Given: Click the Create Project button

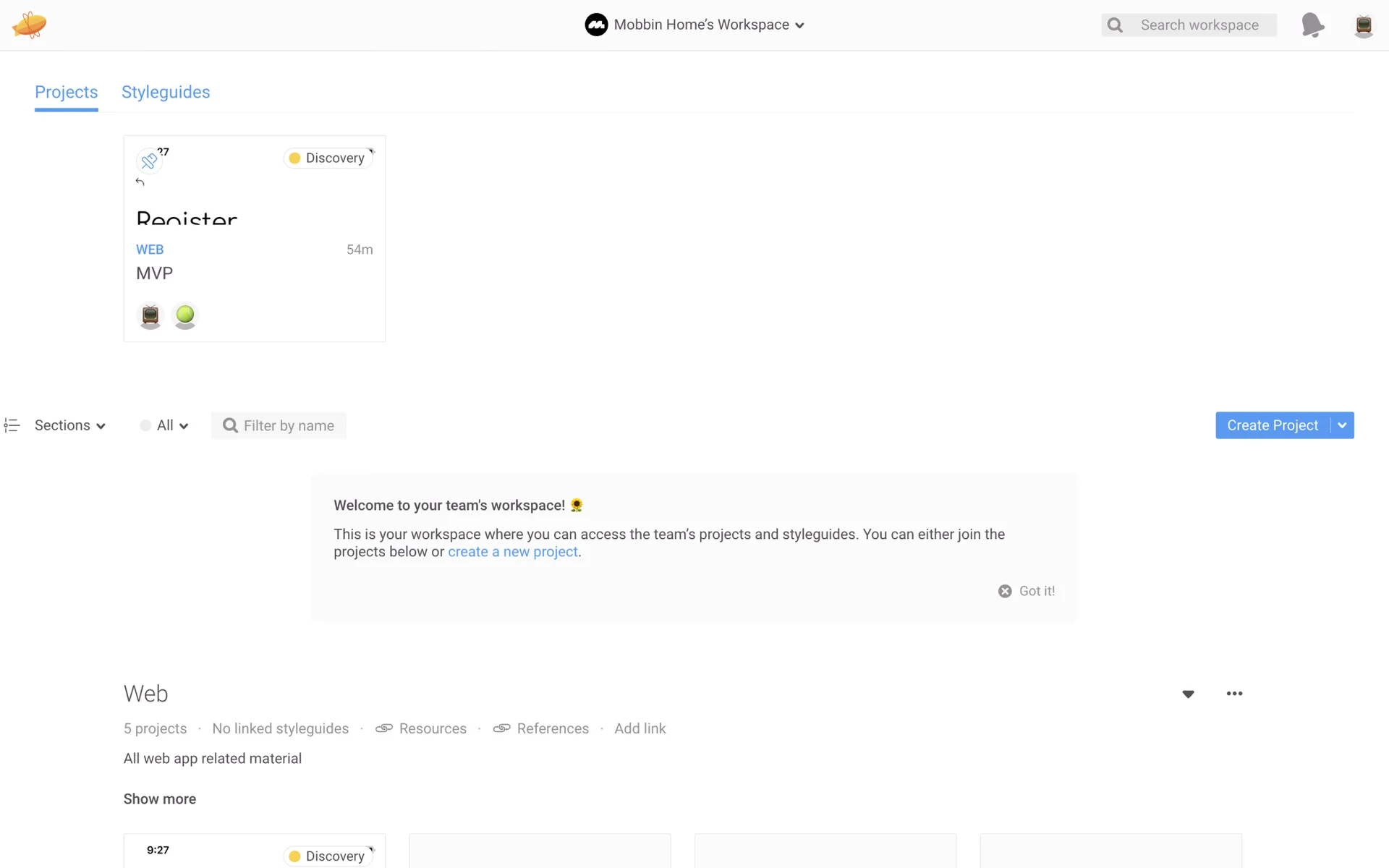Looking at the screenshot, I should point(1272,425).
